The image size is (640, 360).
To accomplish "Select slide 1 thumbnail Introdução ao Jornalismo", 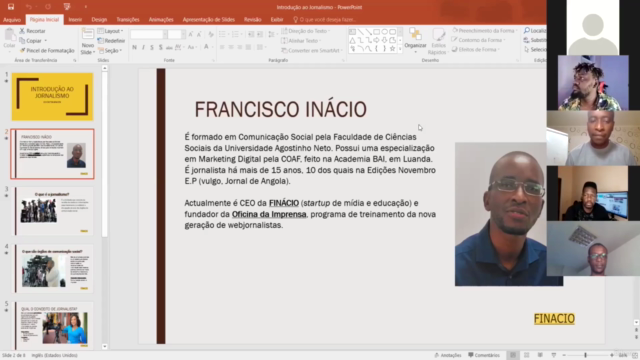I will (52, 97).
